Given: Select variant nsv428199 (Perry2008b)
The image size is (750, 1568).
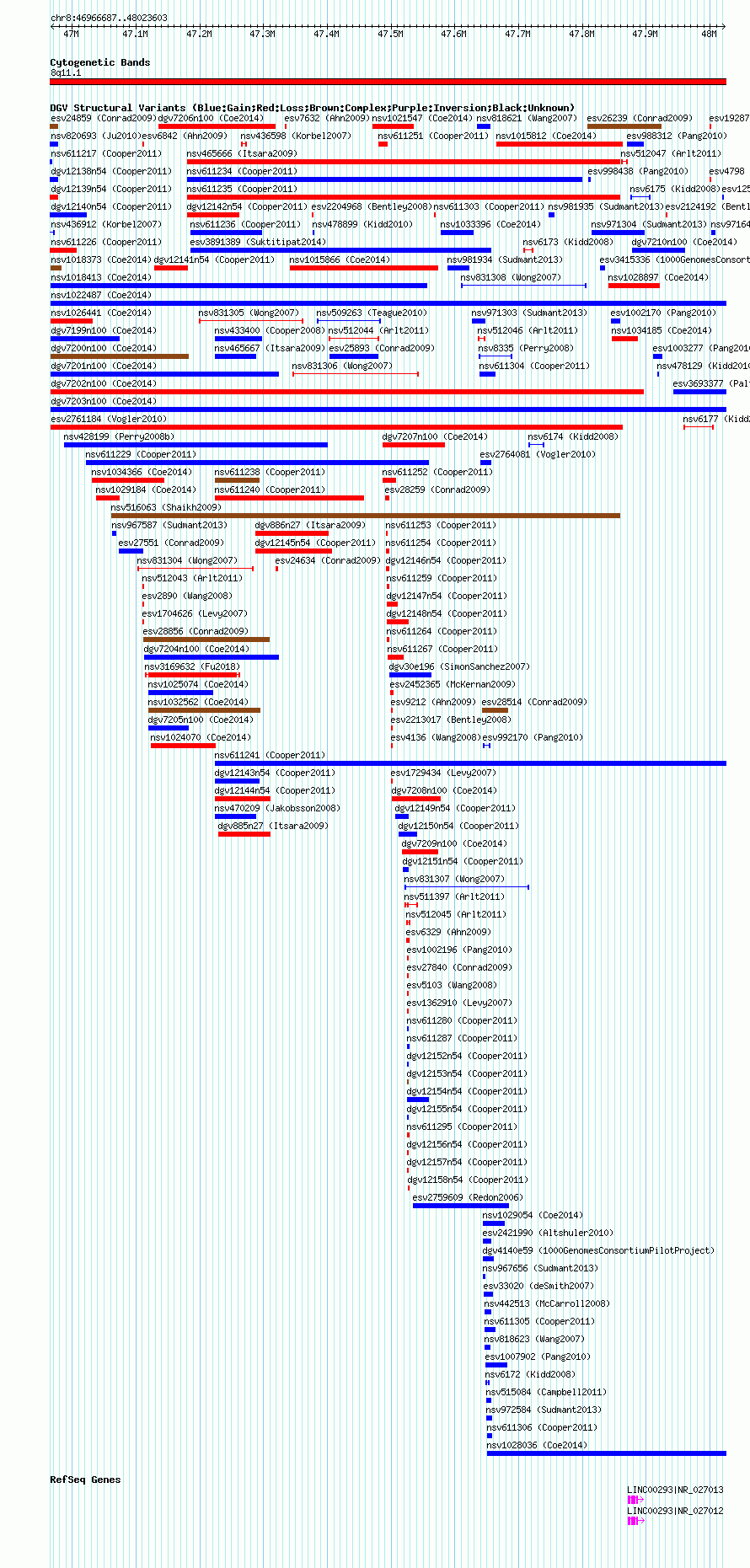Looking at the screenshot, I should [119, 436].
